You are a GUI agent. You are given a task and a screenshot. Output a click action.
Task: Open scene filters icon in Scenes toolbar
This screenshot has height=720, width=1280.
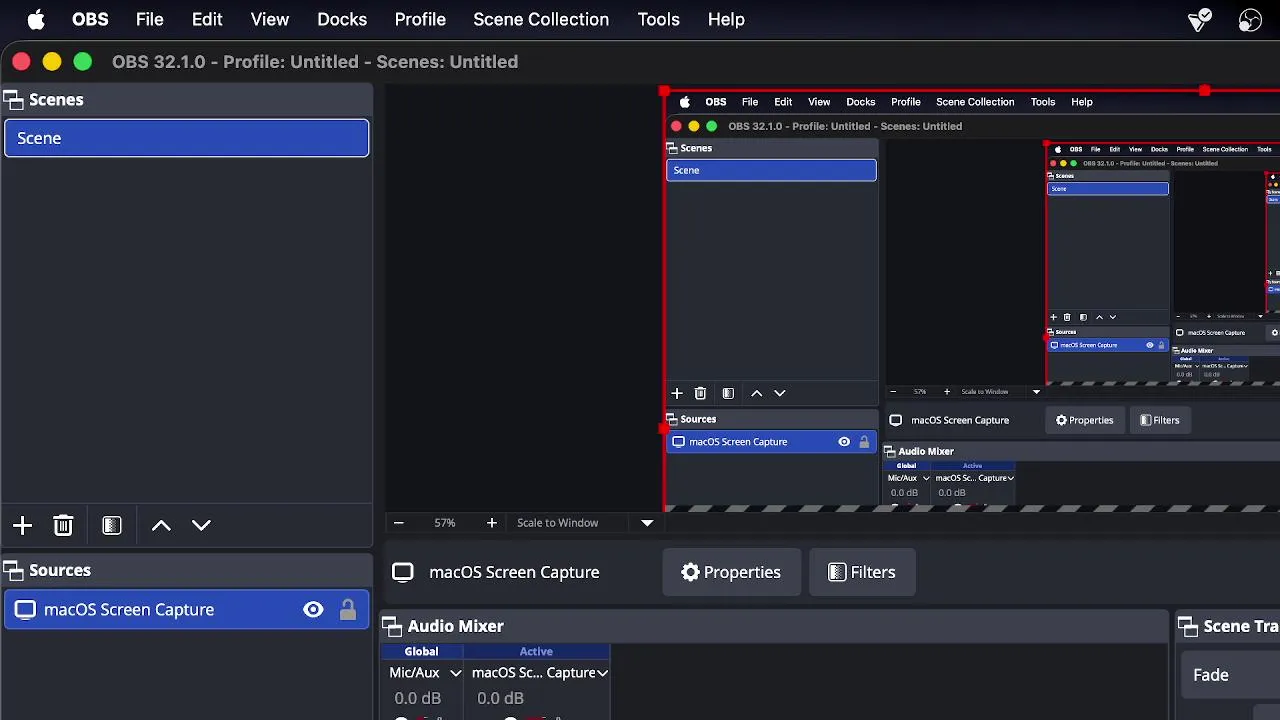[x=112, y=525]
